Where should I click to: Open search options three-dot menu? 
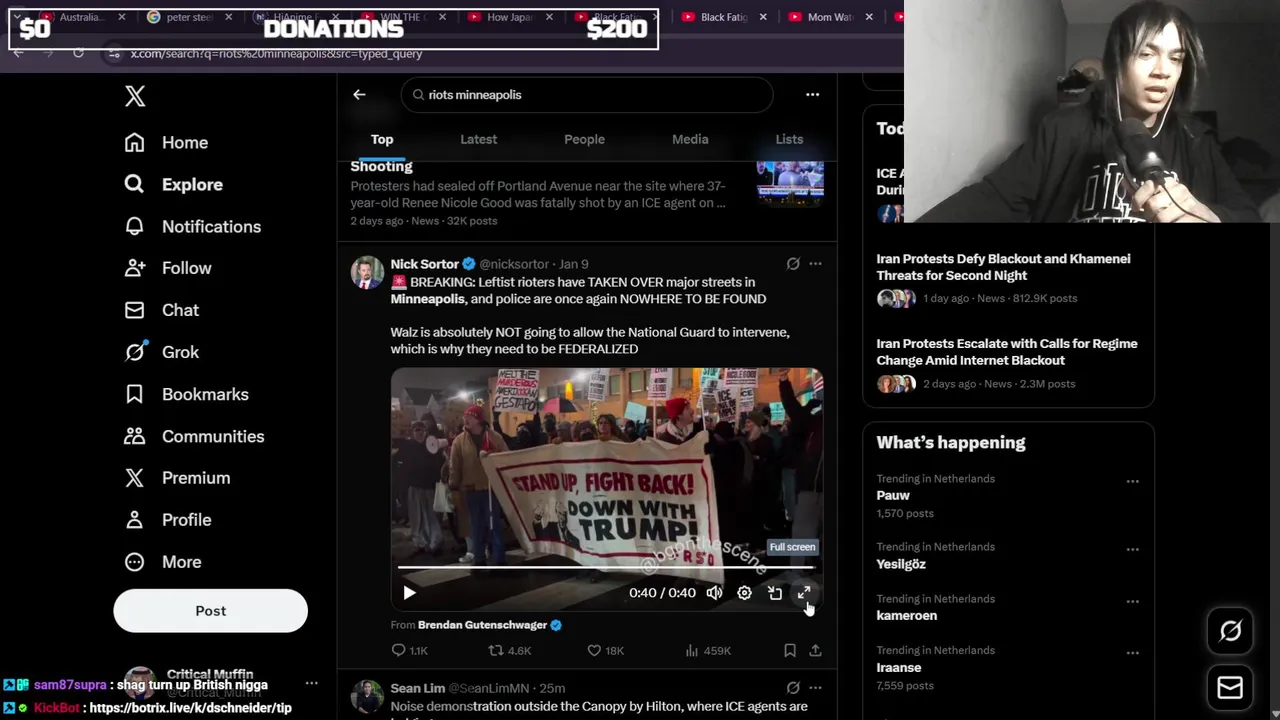[x=812, y=94]
